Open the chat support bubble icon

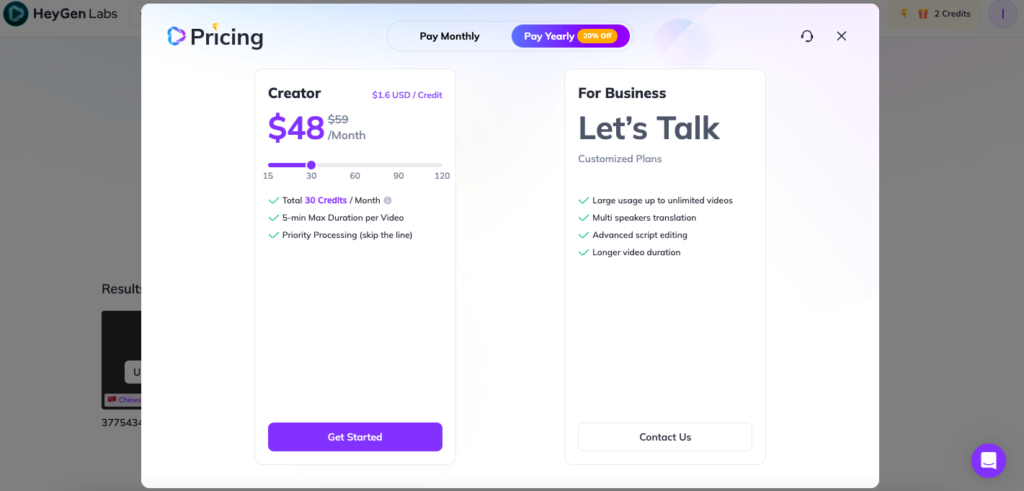click(988, 460)
